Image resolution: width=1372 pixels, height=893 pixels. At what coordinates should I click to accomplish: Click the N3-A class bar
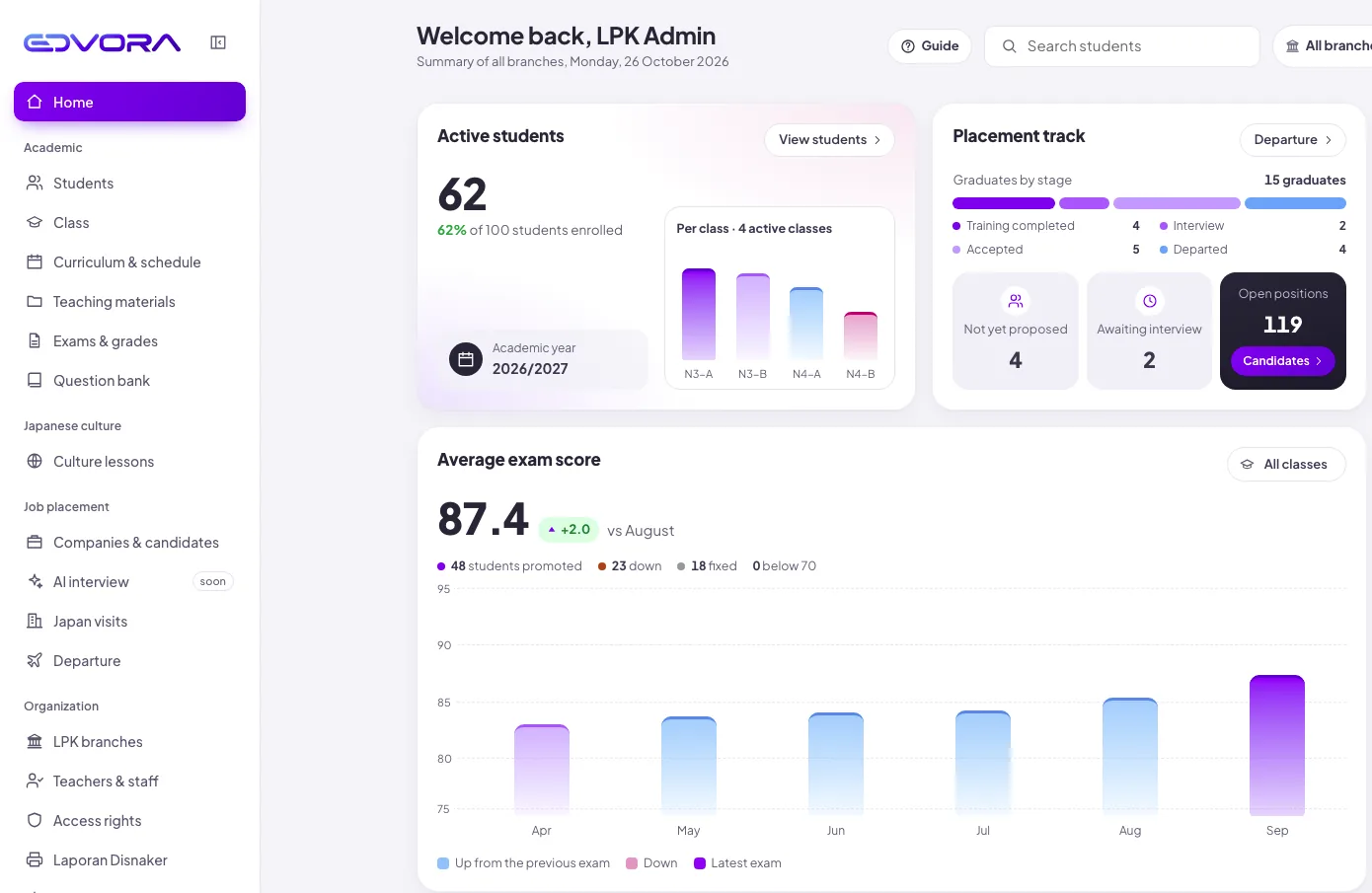click(x=699, y=314)
